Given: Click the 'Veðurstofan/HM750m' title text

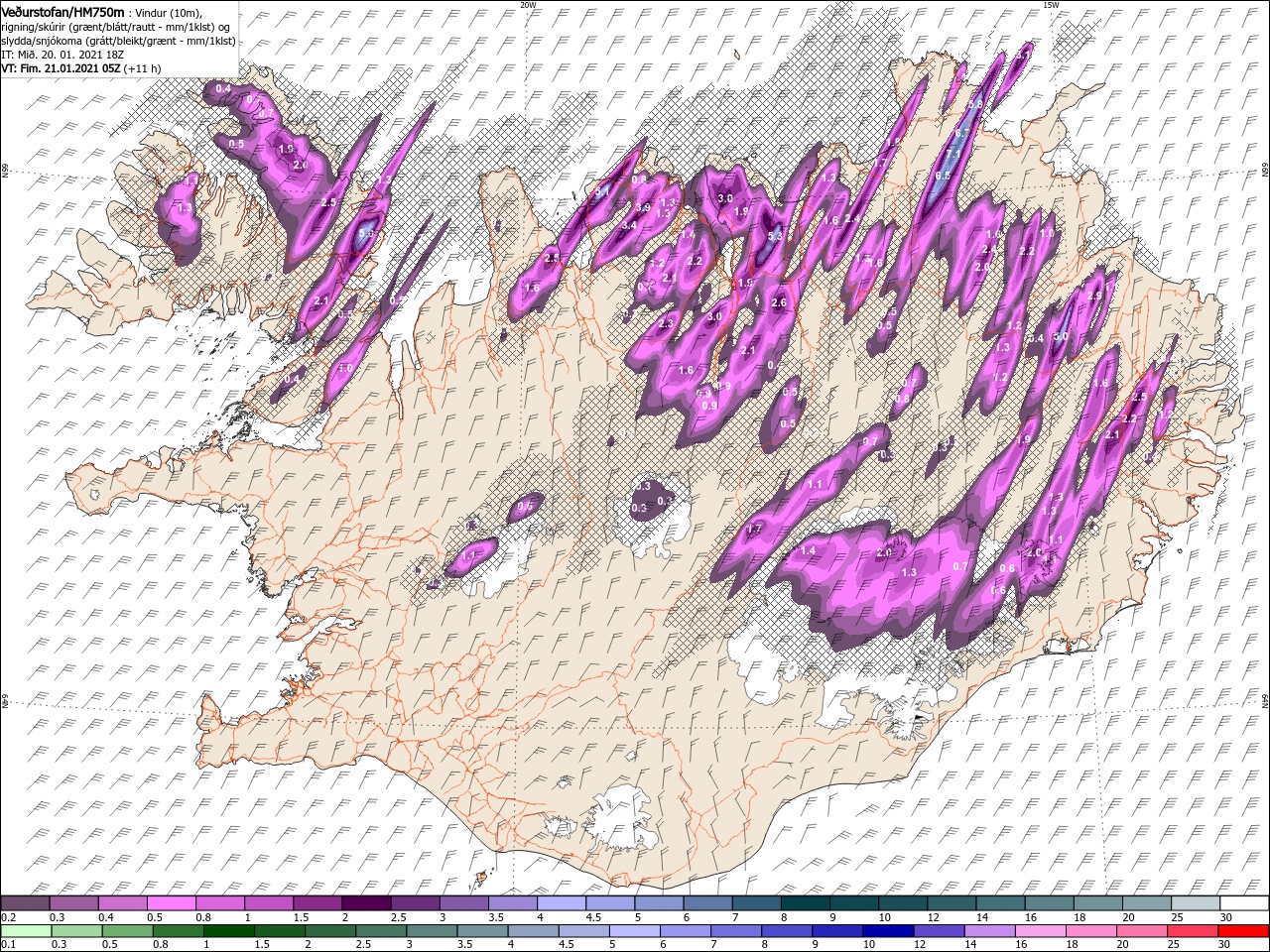Looking at the screenshot, I should pos(63,11).
